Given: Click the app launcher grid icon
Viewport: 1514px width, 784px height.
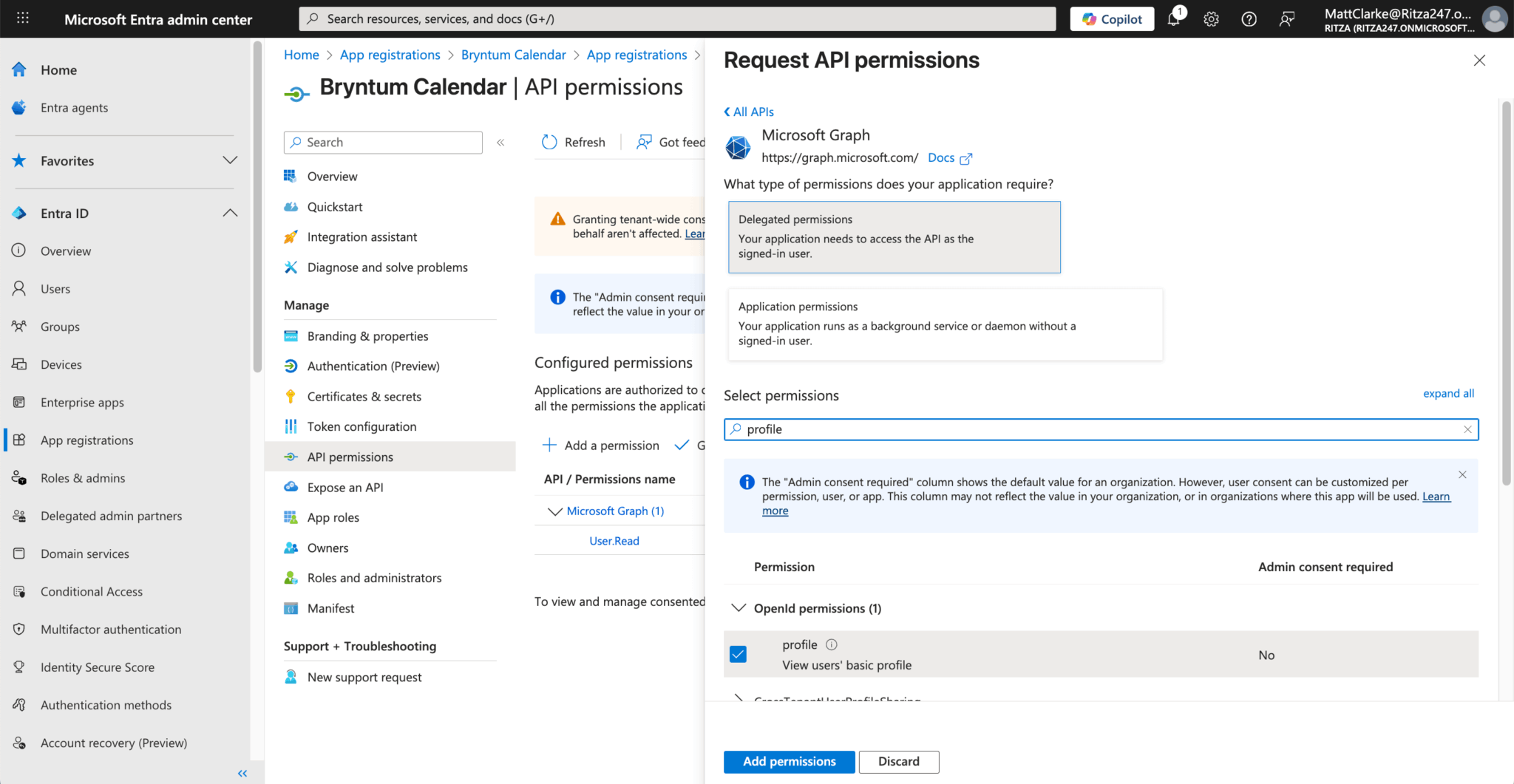Looking at the screenshot, I should [23, 18].
